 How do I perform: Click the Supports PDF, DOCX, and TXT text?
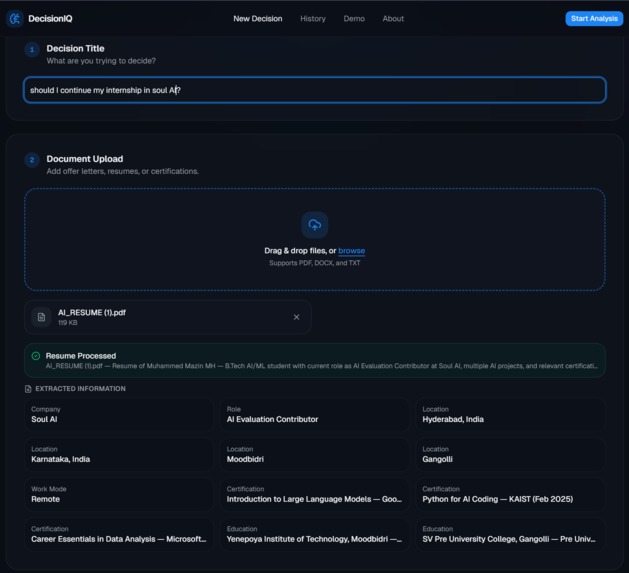(314, 263)
